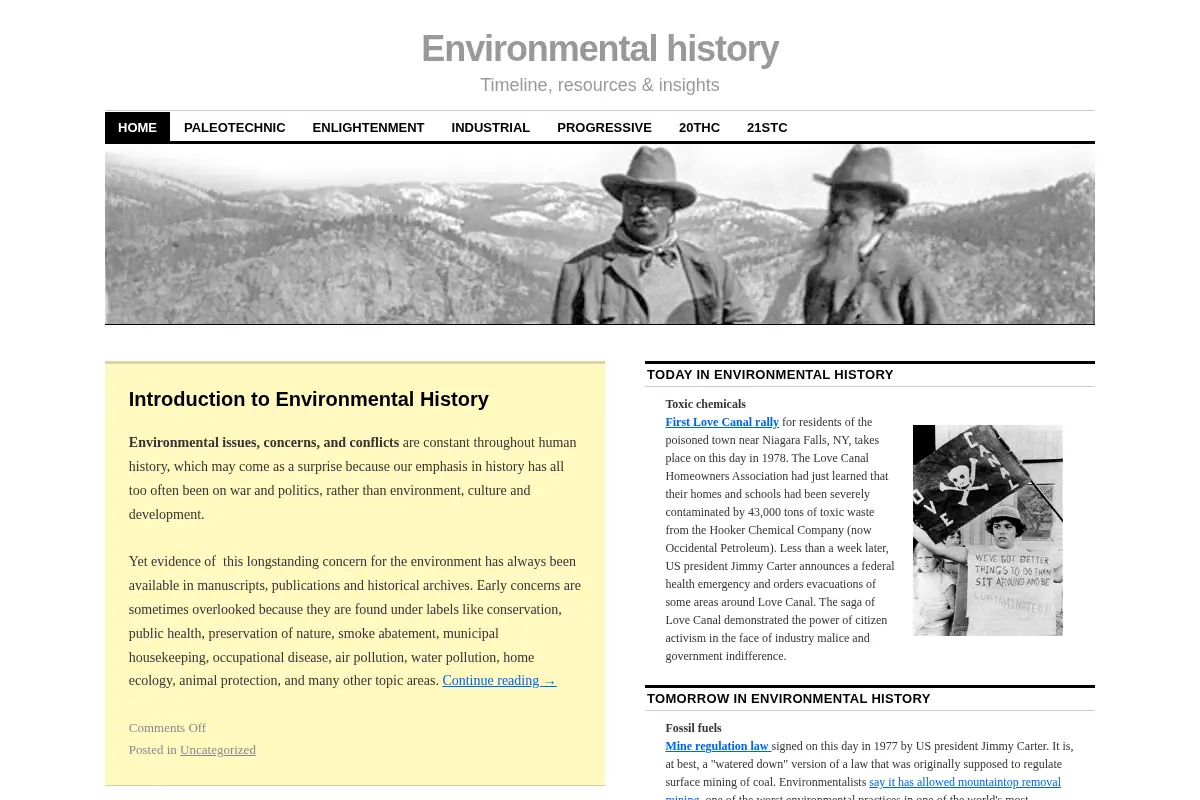Open the Progressive era page
1200x800 pixels.
click(x=604, y=127)
